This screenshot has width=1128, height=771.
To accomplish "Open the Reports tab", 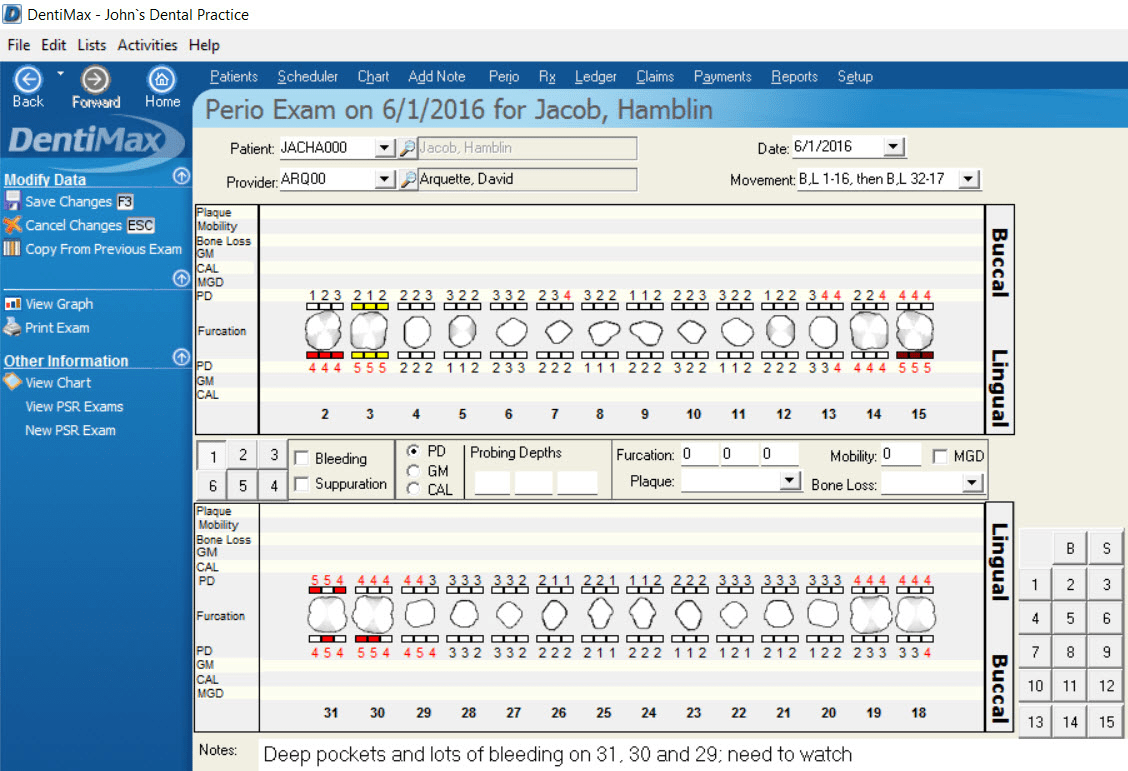I will [794, 77].
